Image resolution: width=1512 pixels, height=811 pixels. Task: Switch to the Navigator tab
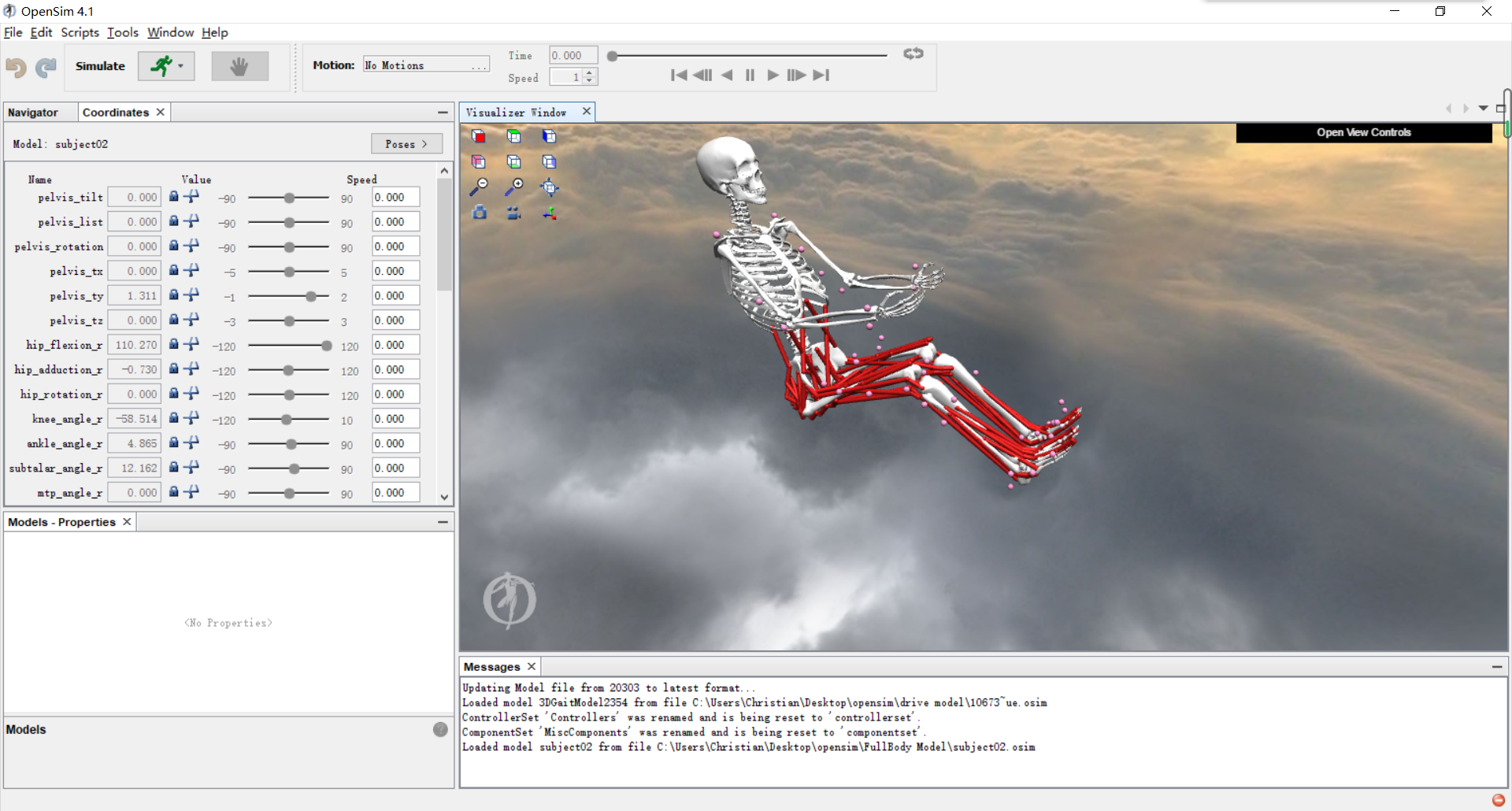[35, 112]
